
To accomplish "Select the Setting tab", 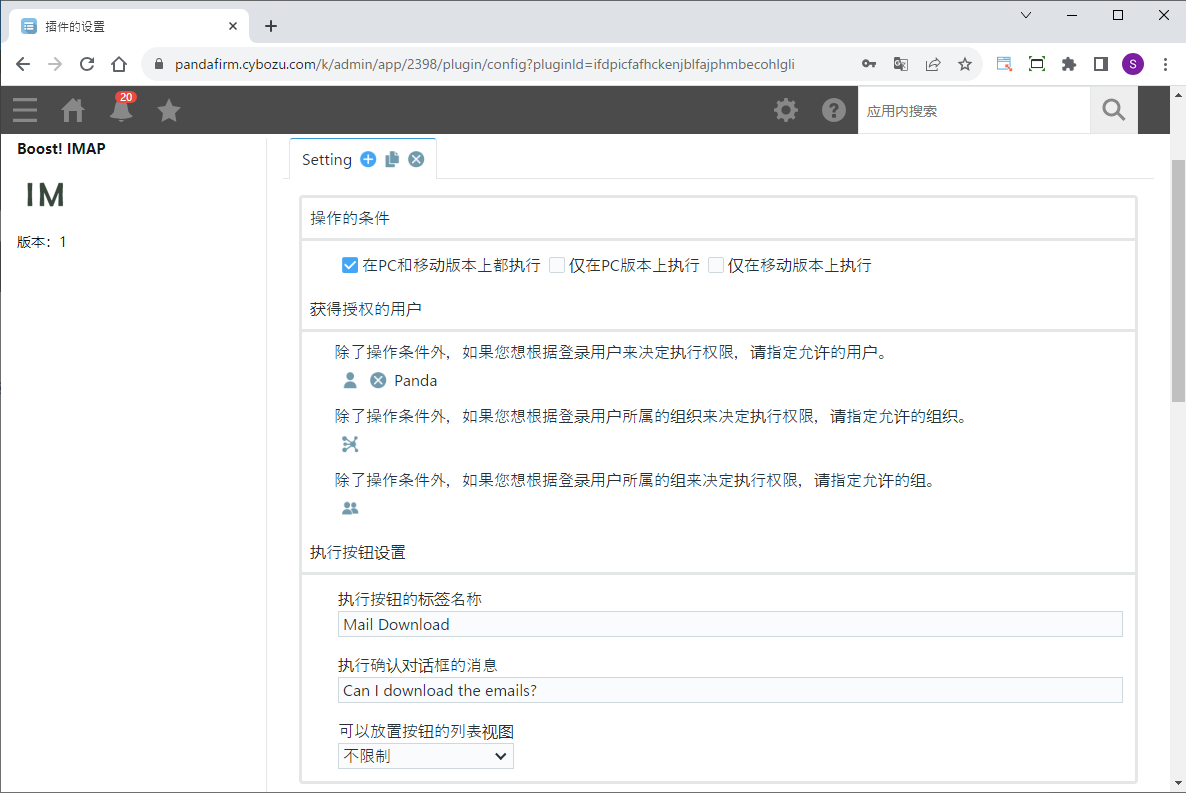I will coord(327,160).
